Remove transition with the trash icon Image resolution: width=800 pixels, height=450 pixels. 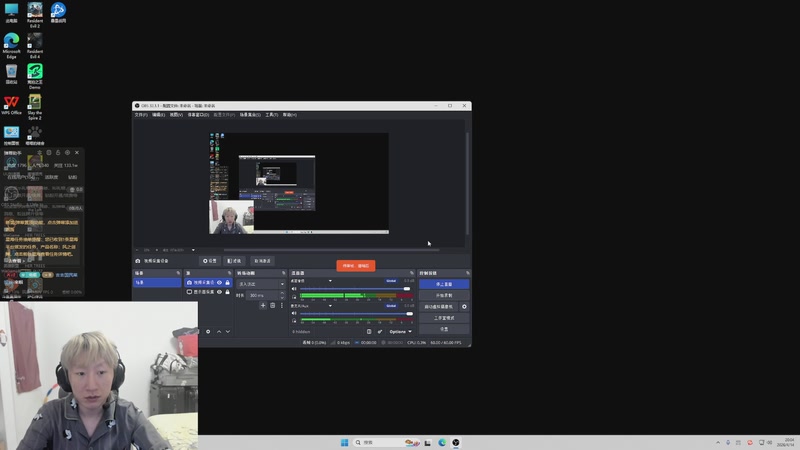point(272,306)
